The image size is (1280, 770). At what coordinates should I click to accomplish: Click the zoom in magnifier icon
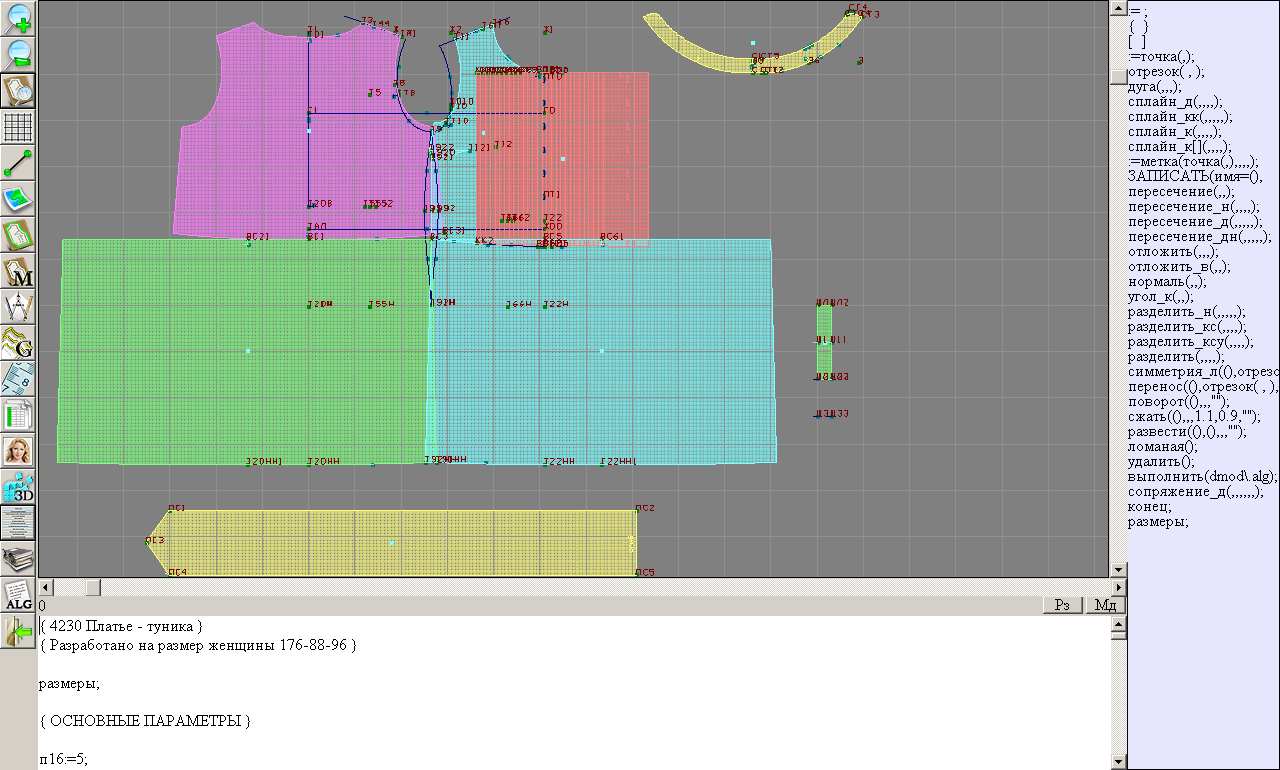pyautogui.click(x=19, y=18)
